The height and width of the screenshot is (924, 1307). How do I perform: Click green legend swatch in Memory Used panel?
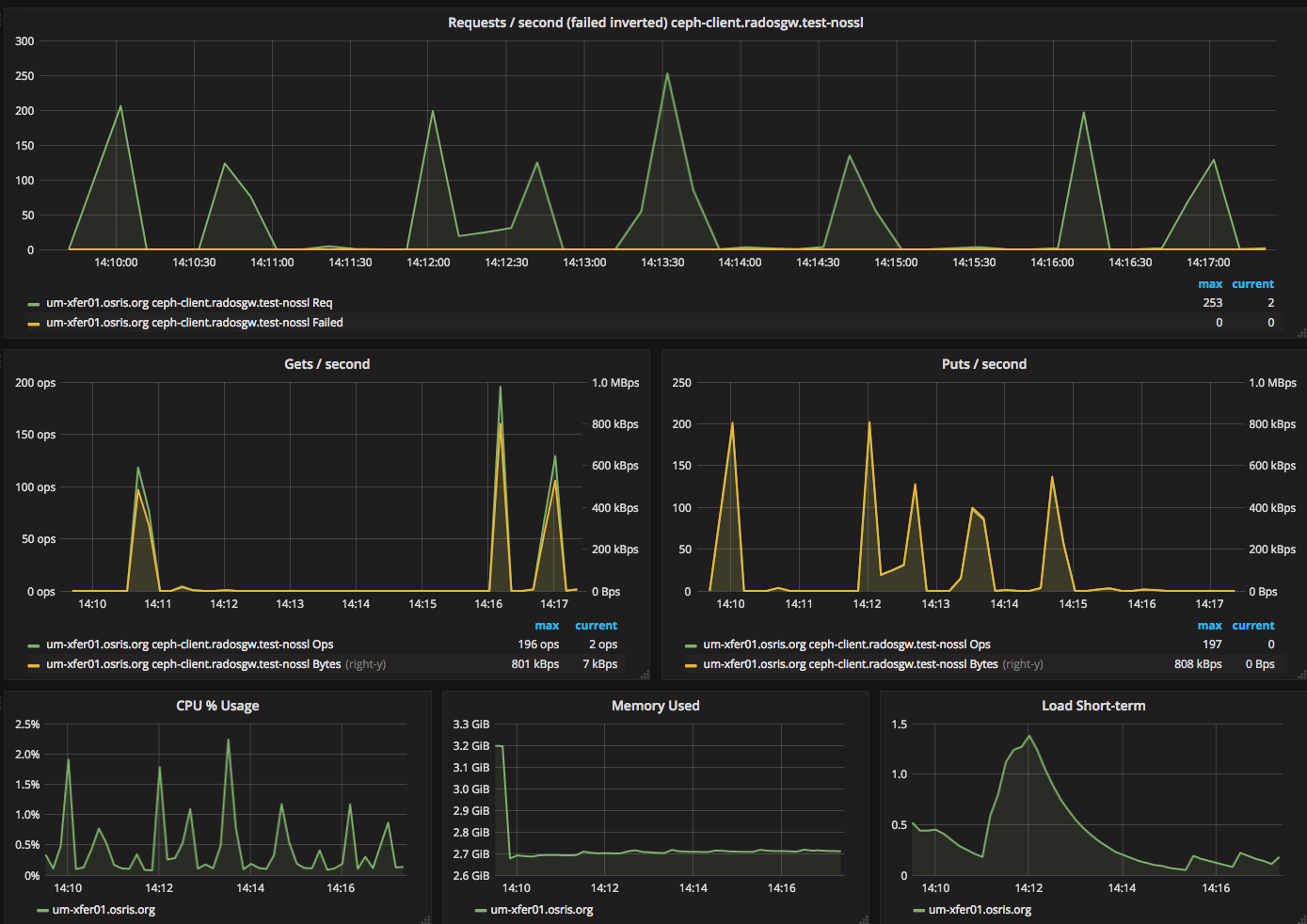click(x=481, y=911)
